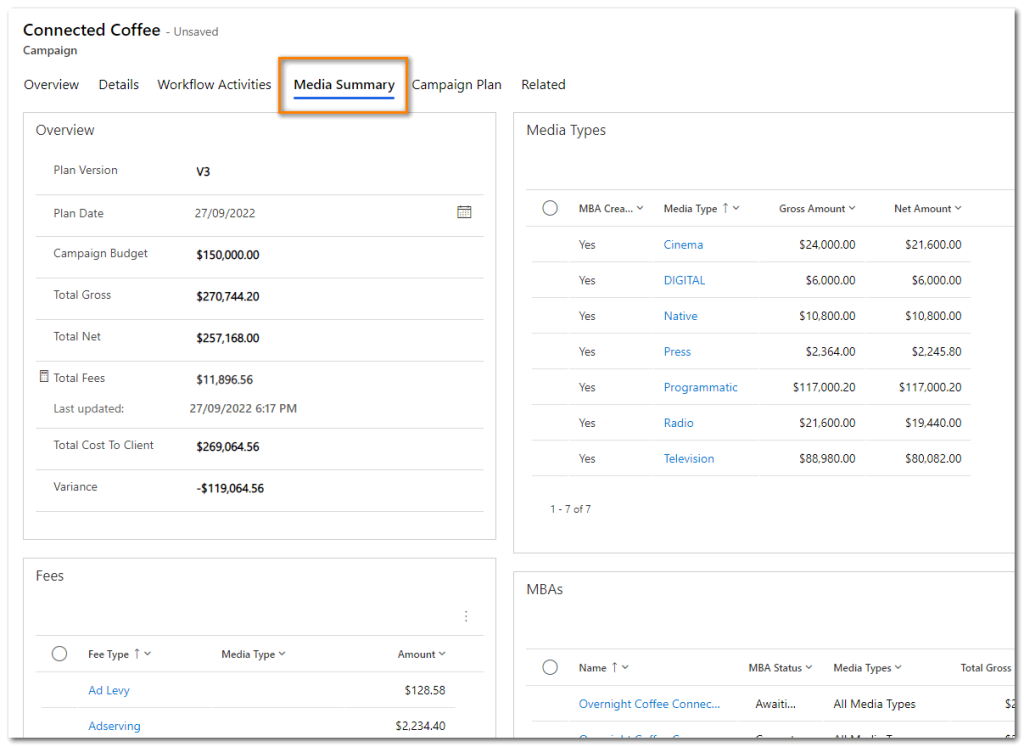Image resolution: width=1024 pixels, height=747 pixels.
Task: Open the Plan Date calendar picker
Action: (464, 212)
